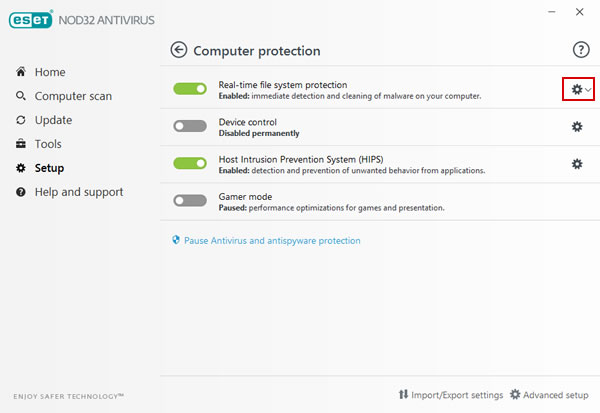
Task: Enable the Device control switch
Action: coord(190,126)
